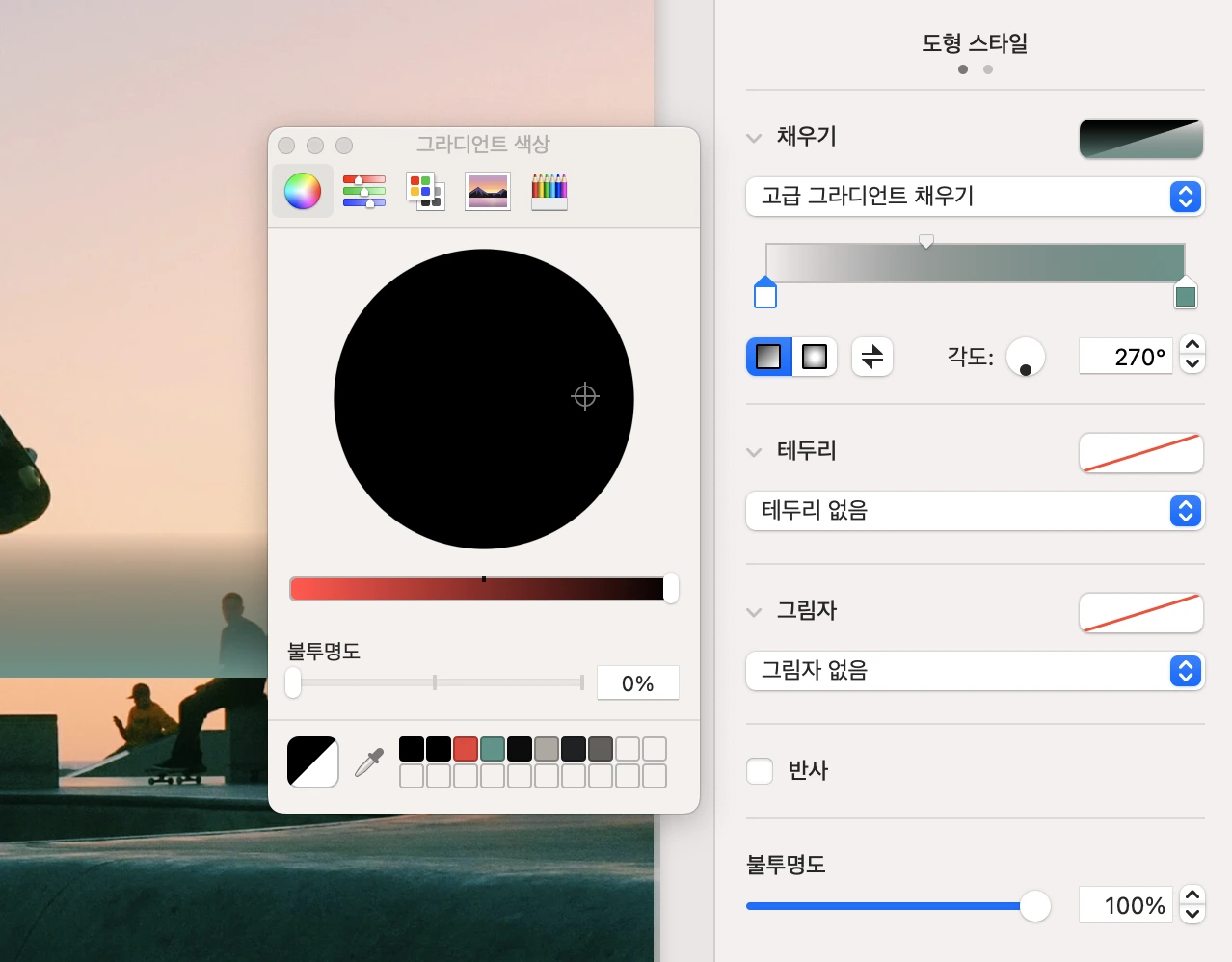The width and height of the screenshot is (1232, 962).
Task: Open the image palettes tab
Action: click(488, 191)
